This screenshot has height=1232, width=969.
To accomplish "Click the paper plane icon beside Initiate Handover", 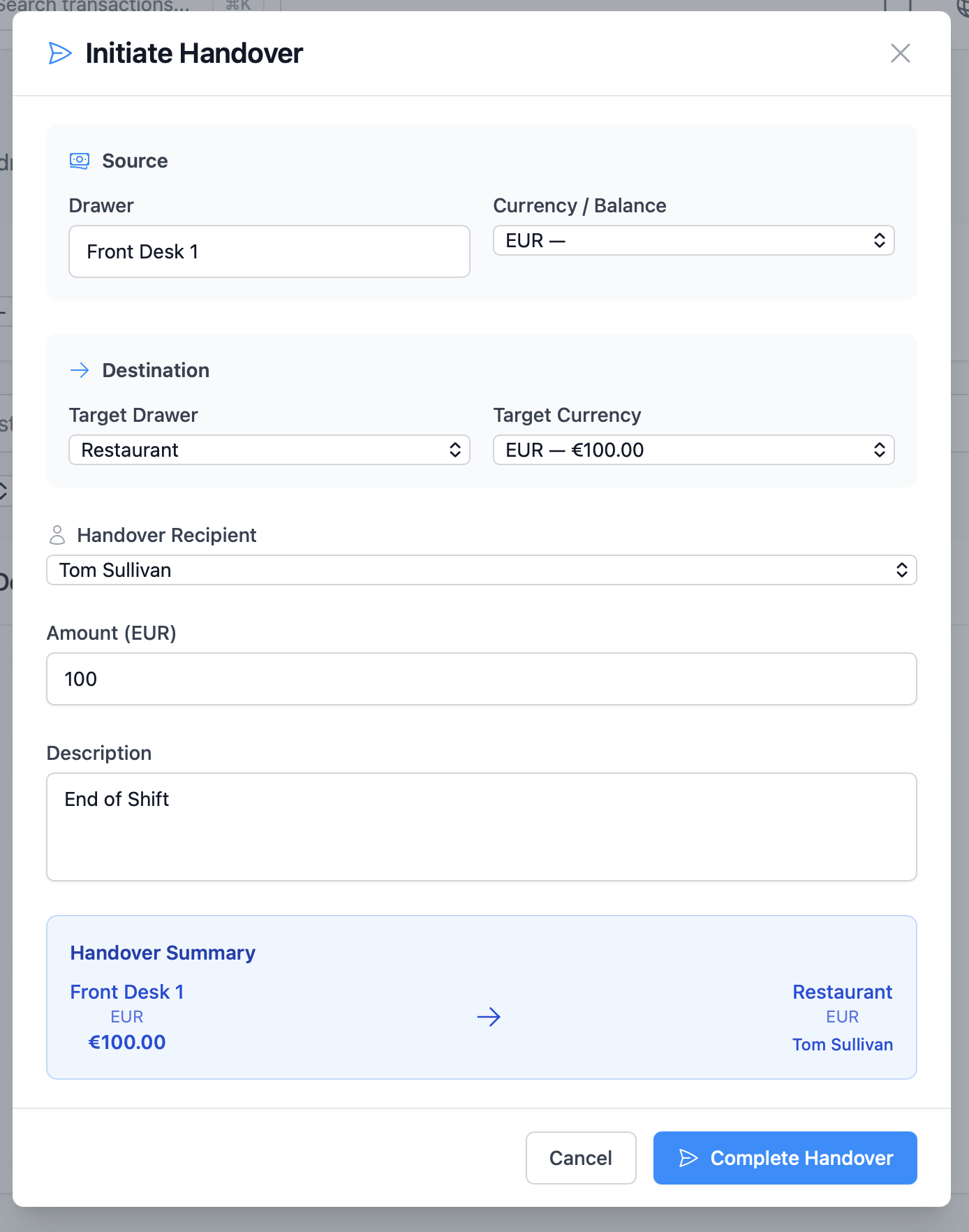I will tap(60, 53).
